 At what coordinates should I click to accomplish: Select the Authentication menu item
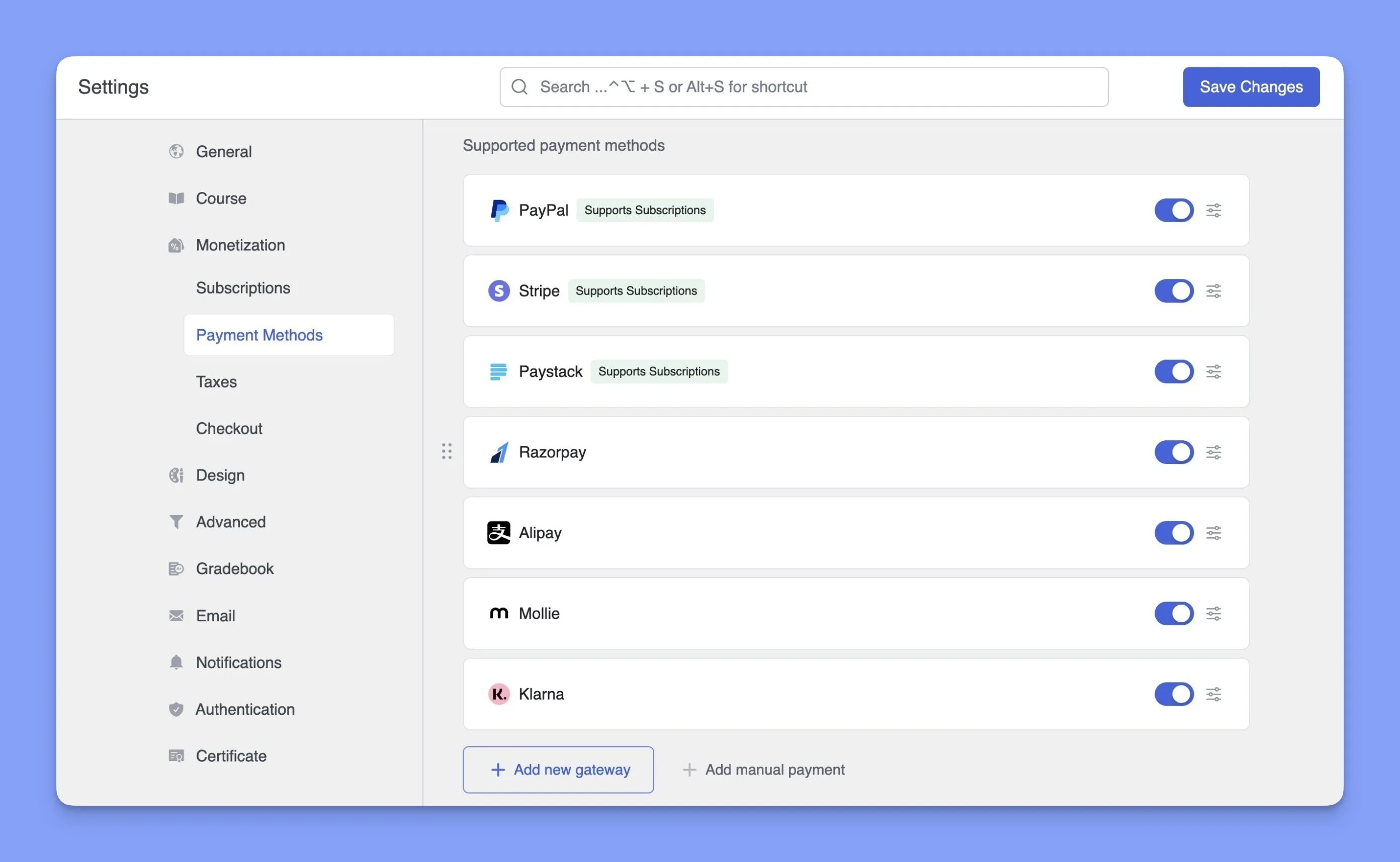pyautogui.click(x=245, y=709)
